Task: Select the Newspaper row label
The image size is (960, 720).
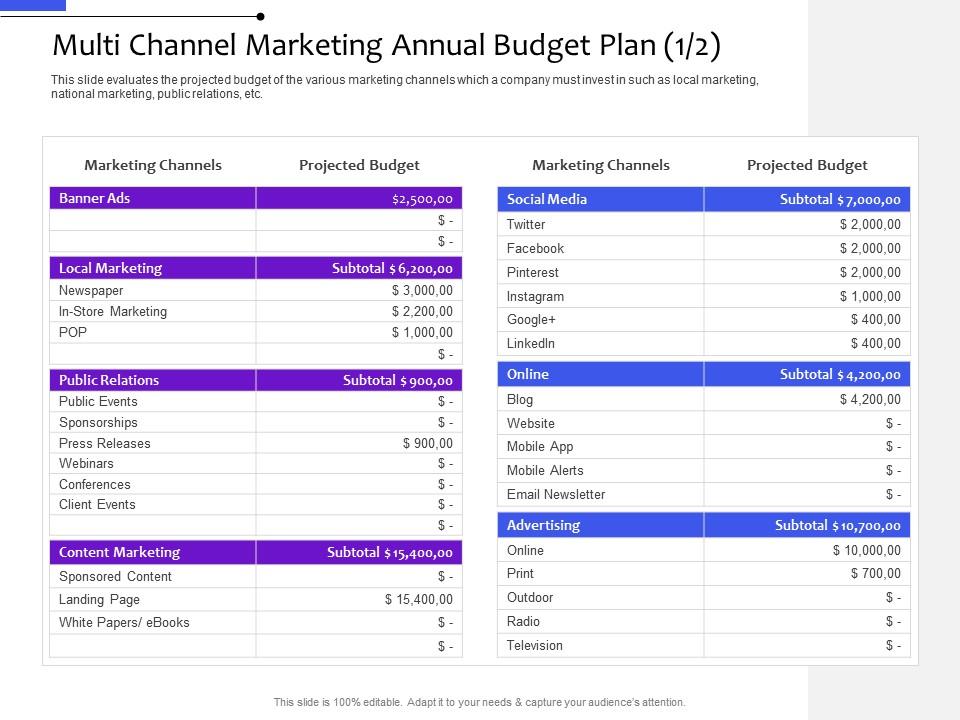Action: point(91,290)
